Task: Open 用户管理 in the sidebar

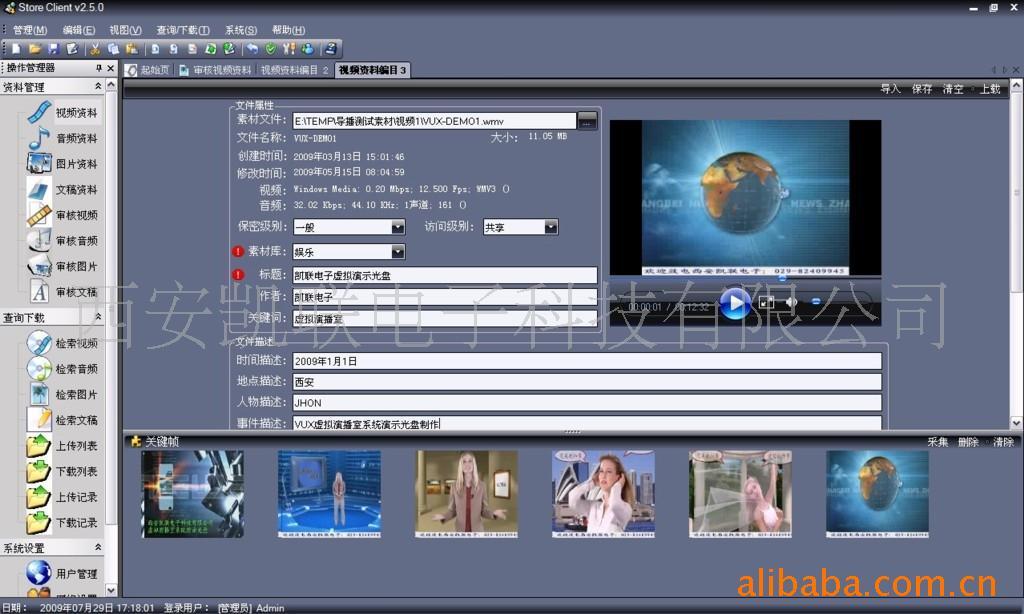Action: click(63, 574)
